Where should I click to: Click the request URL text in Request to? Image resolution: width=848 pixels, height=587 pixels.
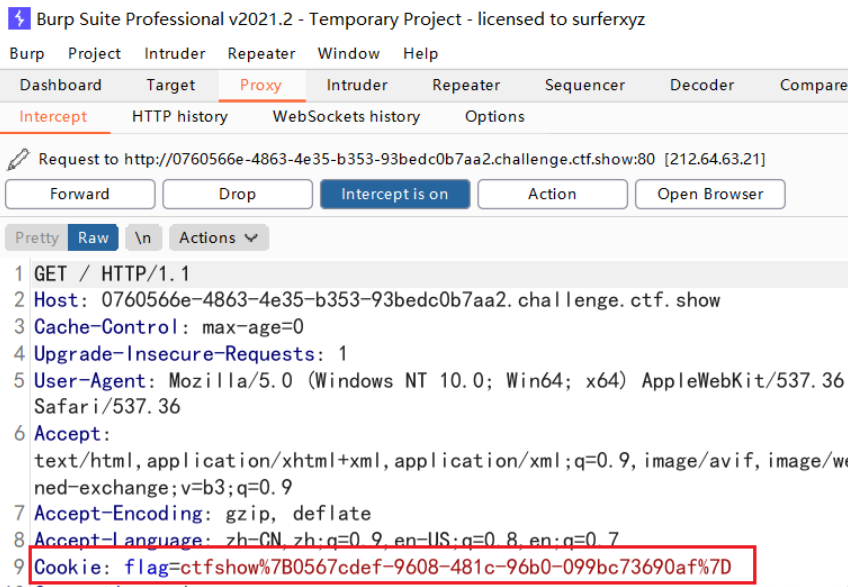(x=389, y=160)
